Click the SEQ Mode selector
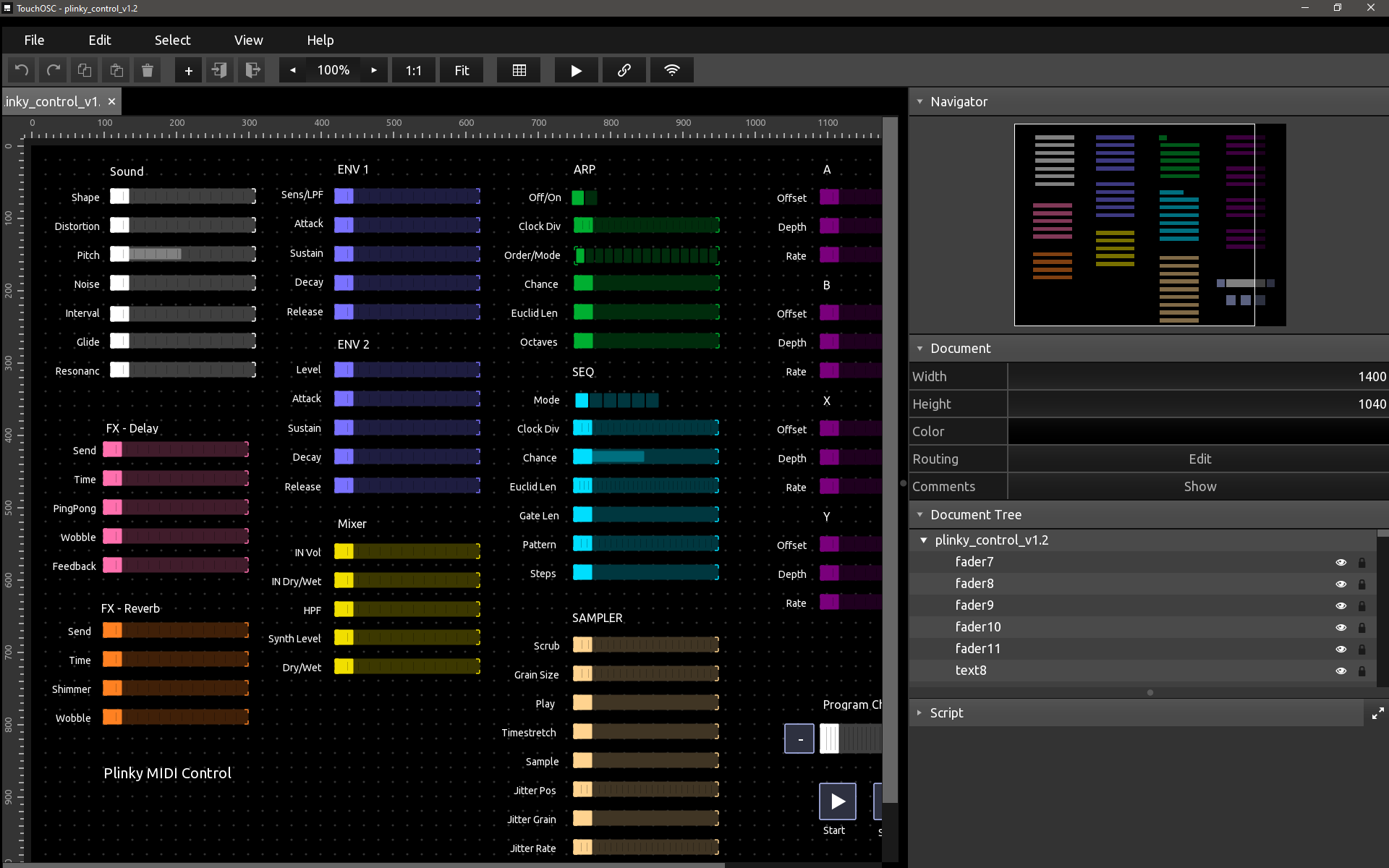Viewport: 1389px width, 868px height. (x=616, y=400)
